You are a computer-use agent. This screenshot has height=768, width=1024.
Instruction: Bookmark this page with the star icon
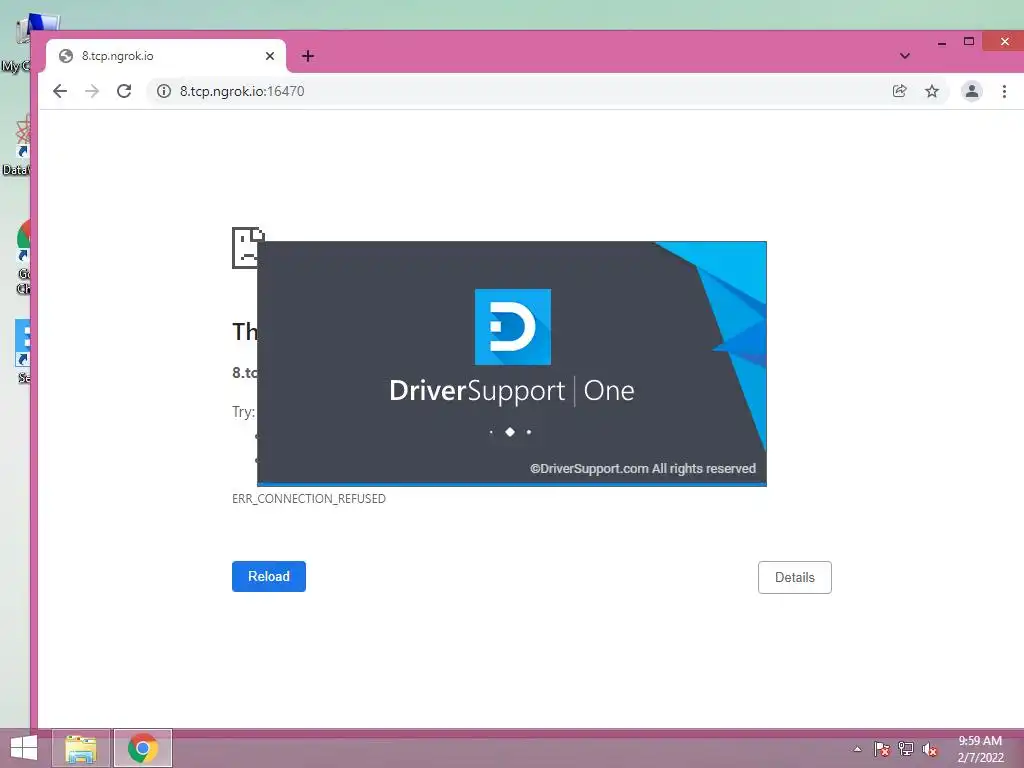pyautogui.click(x=932, y=91)
